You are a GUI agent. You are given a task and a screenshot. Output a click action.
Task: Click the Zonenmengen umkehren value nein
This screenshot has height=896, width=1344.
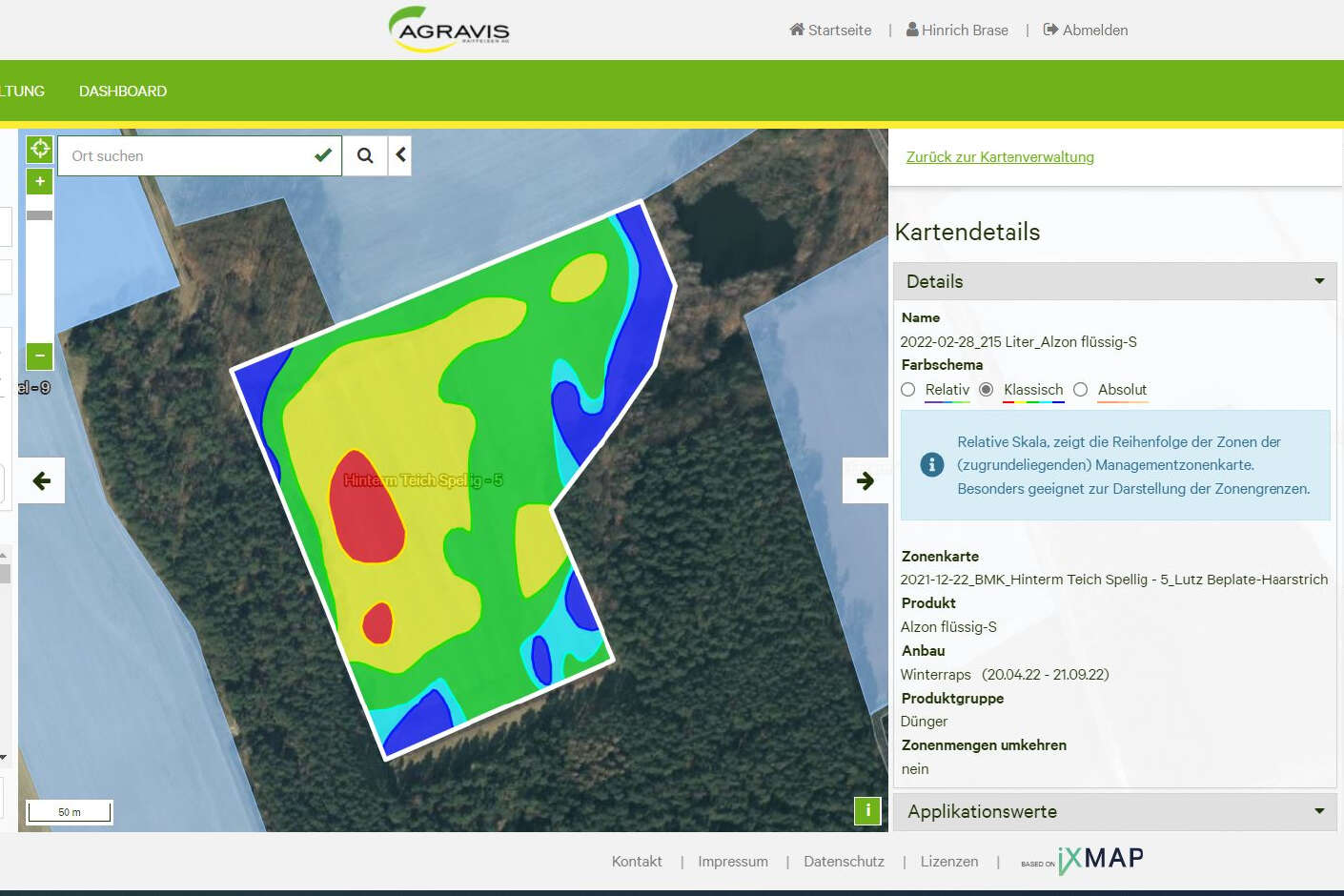coord(915,769)
